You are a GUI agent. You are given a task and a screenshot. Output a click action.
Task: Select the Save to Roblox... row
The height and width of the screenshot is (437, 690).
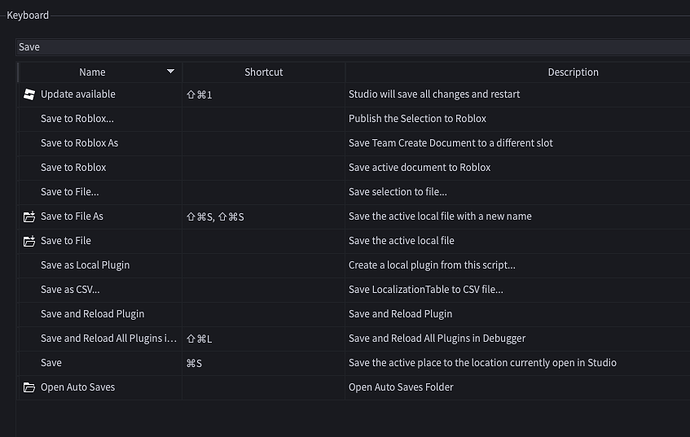tap(76, 119)
